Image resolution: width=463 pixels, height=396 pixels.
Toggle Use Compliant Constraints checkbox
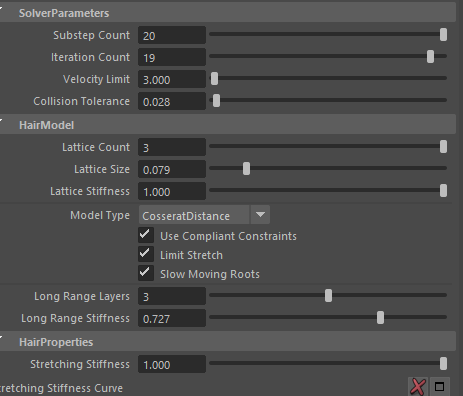[146, 235]
